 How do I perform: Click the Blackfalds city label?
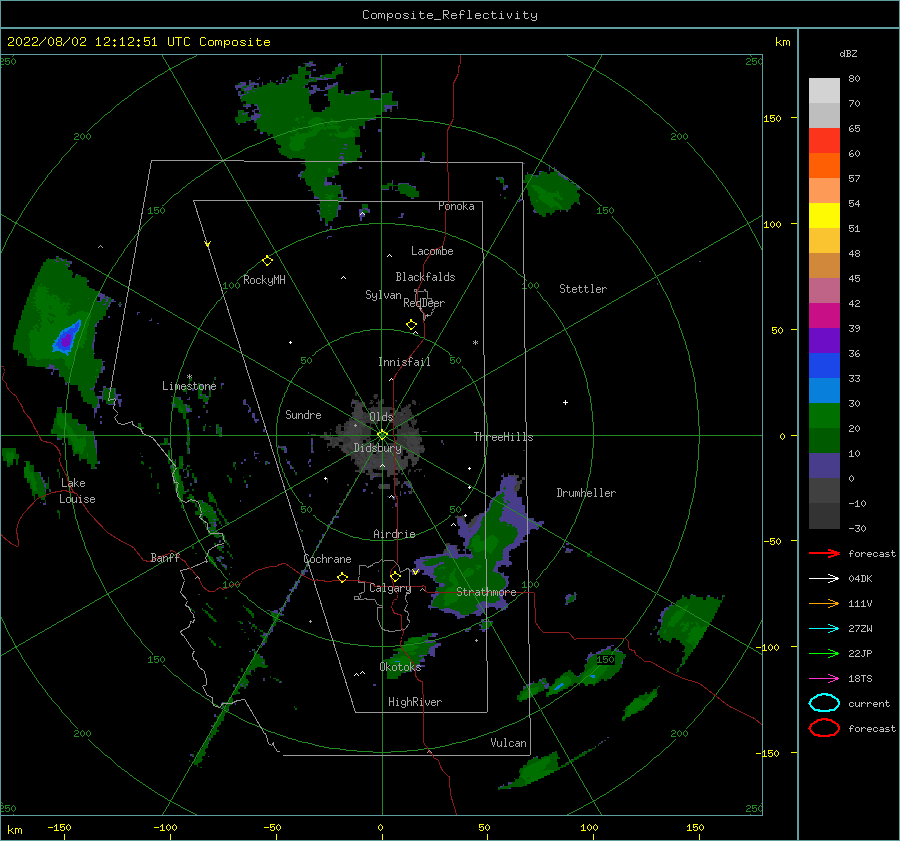(x=425, y=277)
